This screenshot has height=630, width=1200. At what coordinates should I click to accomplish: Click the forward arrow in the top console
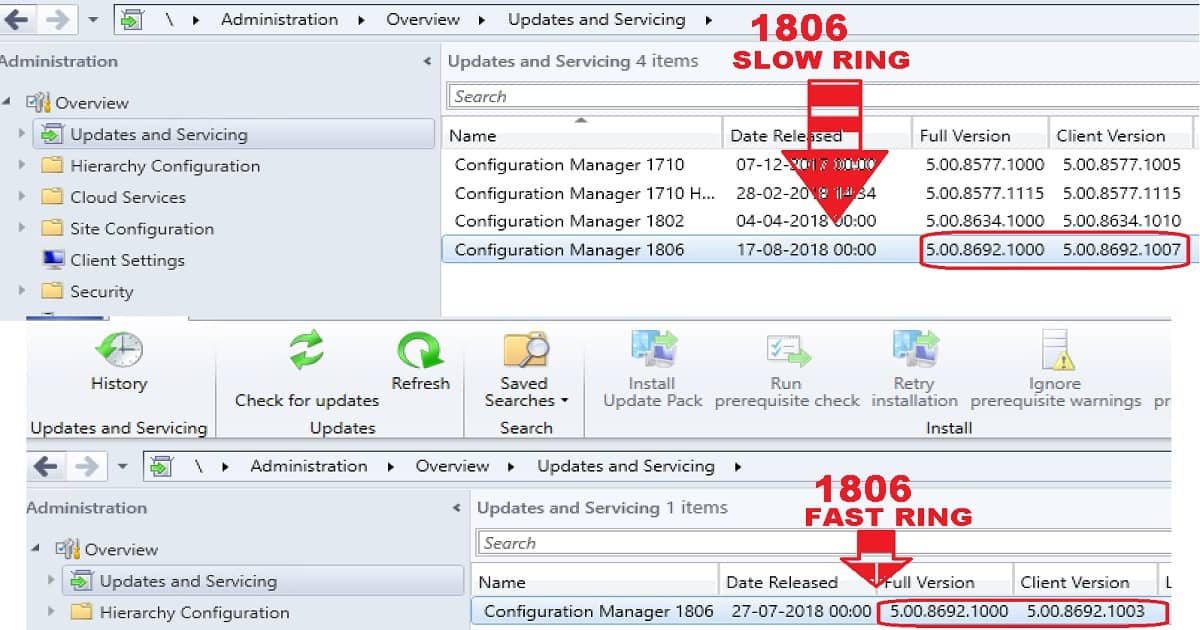pyautogui.click(x=57, y=20)
